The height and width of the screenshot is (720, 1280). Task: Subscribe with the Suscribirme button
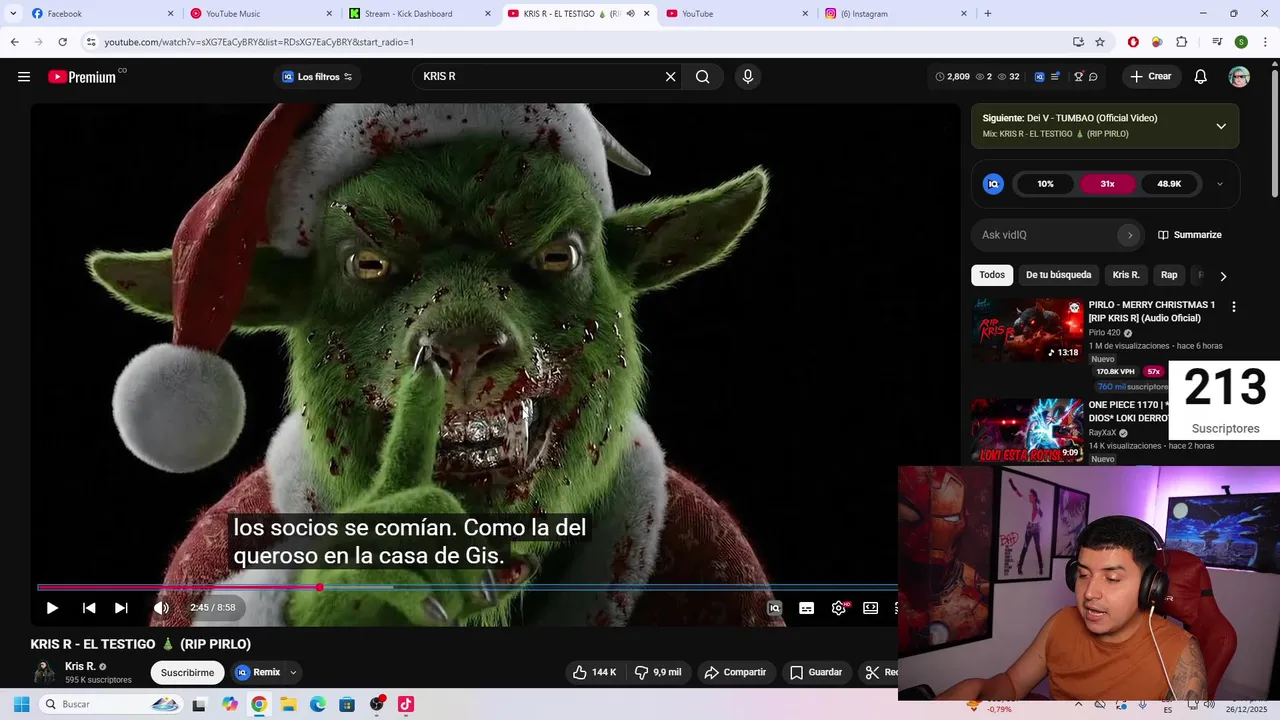187,673
